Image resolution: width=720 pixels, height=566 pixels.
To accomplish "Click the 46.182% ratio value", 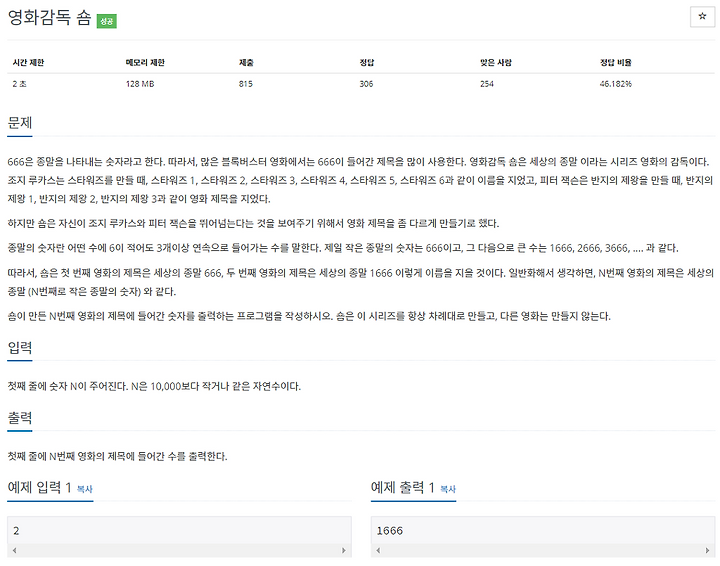I will [616, 84].
